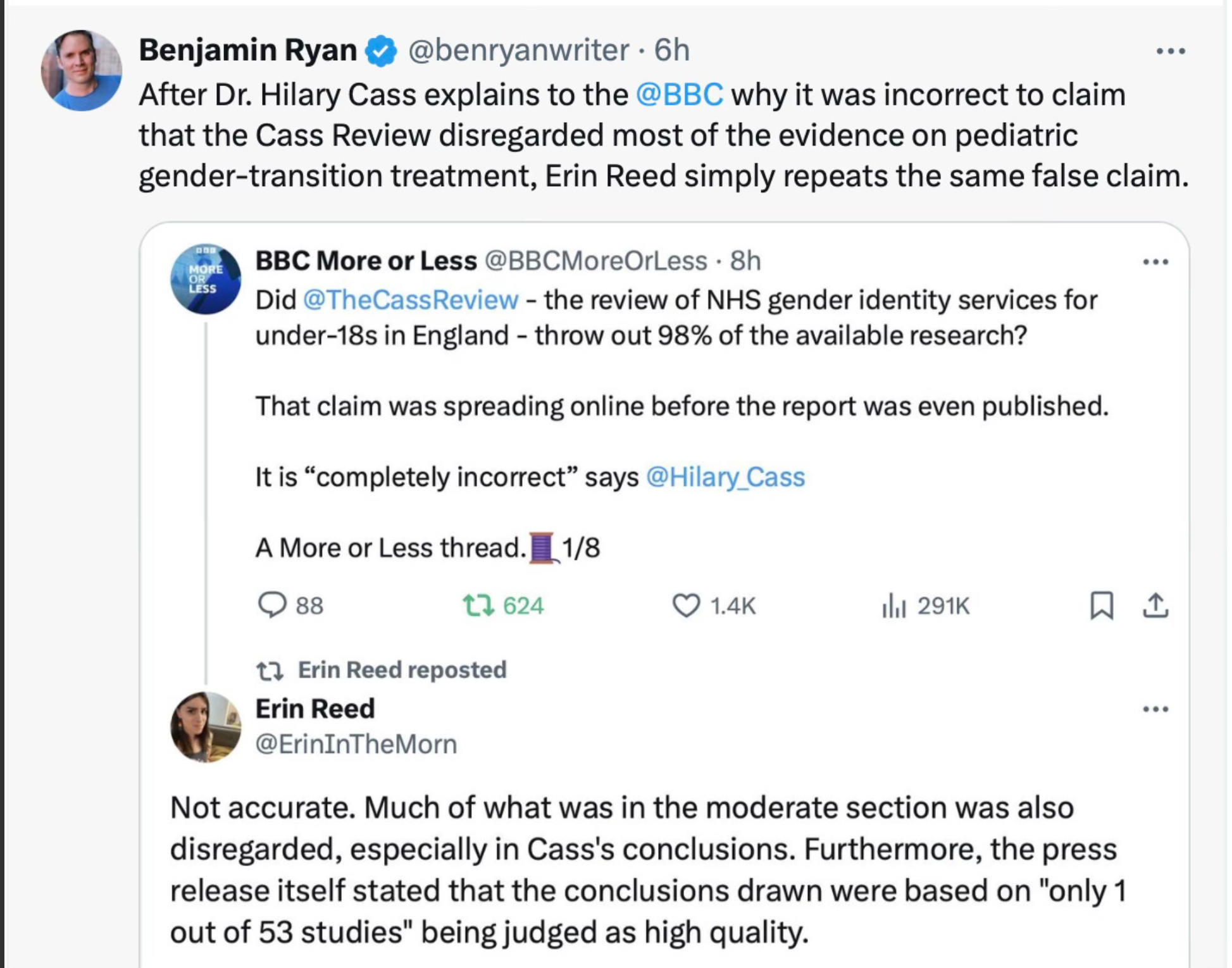
Task: Open more options on BBC More or Less post
Action: point(1155,262)
